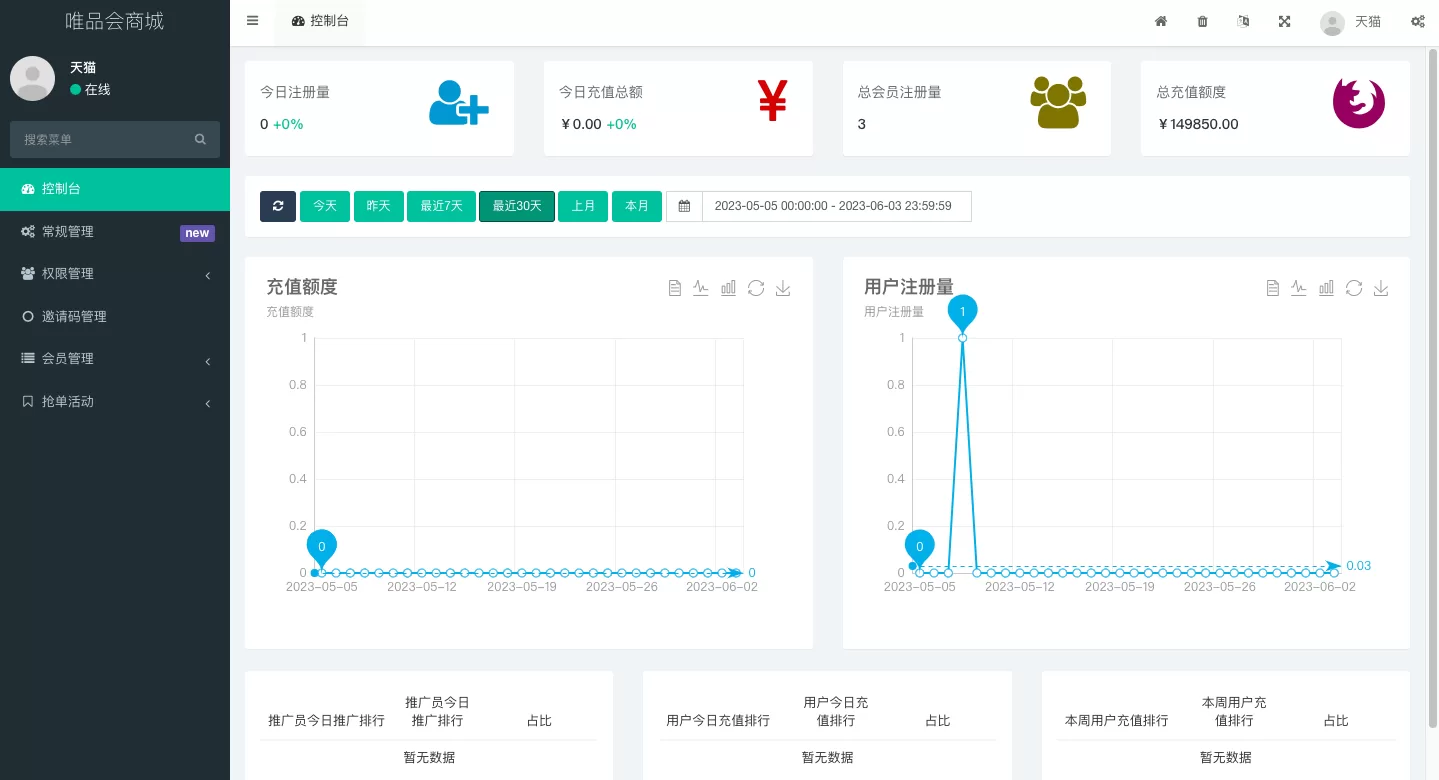Filter the data by 最近7天
The image size is (1439, 780).
(441, 206)
